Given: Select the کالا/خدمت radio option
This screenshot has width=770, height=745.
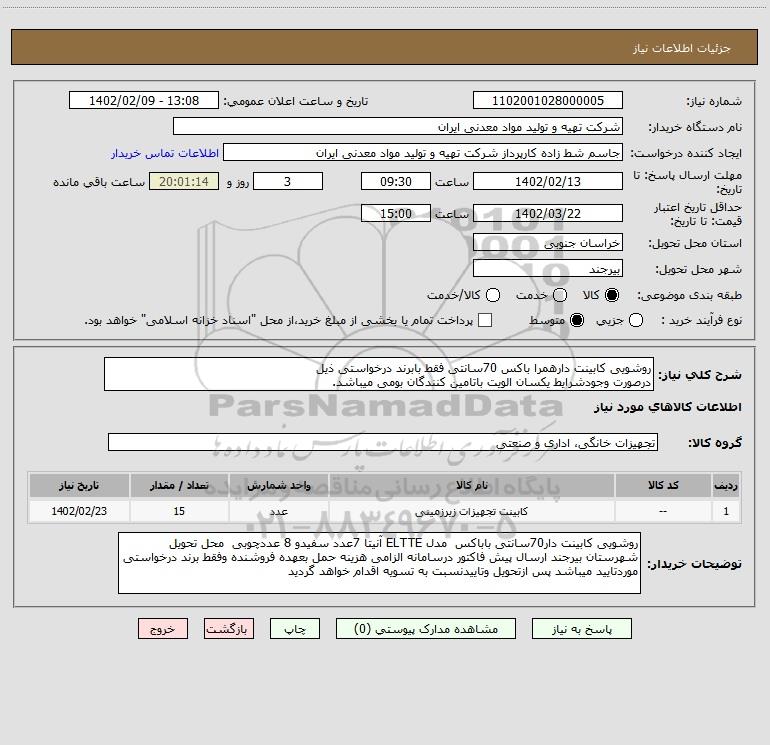Looking at the screenshot, I should 493,295.
